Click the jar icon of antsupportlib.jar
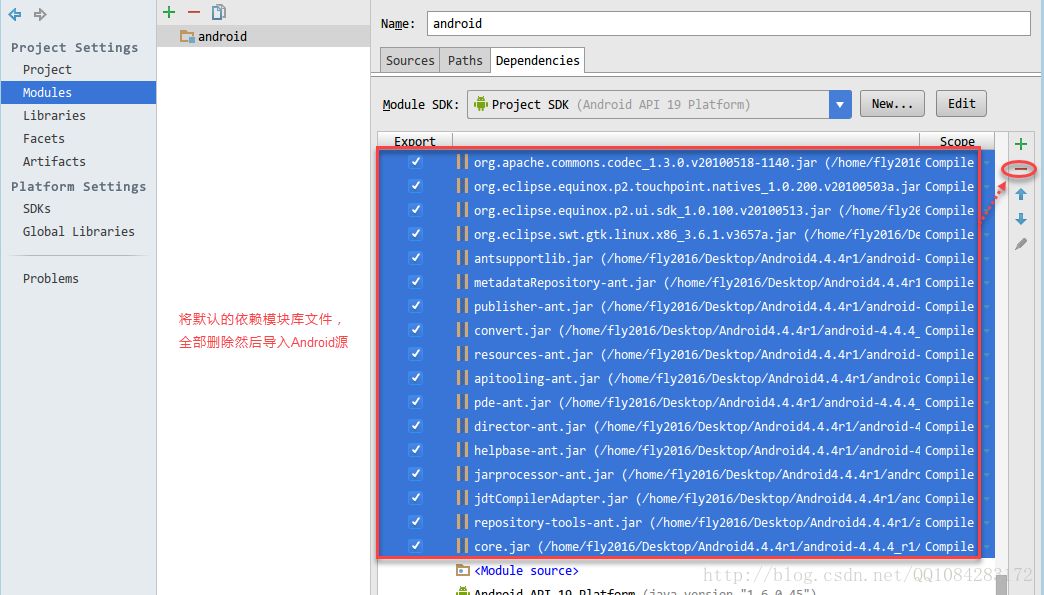 point(462,258)
